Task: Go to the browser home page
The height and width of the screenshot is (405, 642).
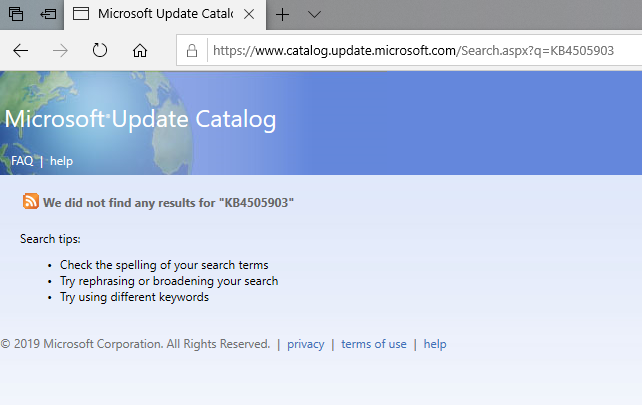Action: tap(140, 50)
